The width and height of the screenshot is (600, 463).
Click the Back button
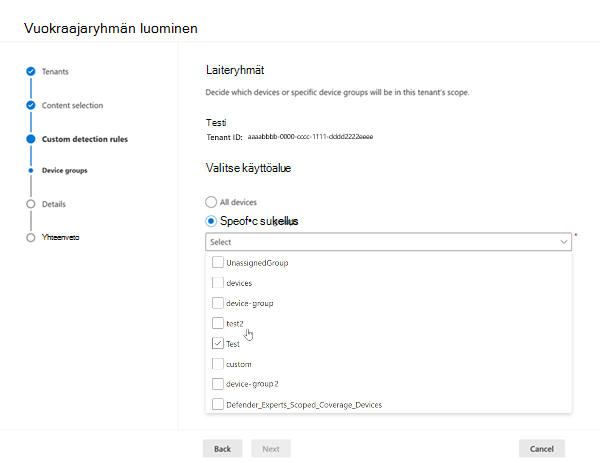pyautogui.click(x=222, y=448)
